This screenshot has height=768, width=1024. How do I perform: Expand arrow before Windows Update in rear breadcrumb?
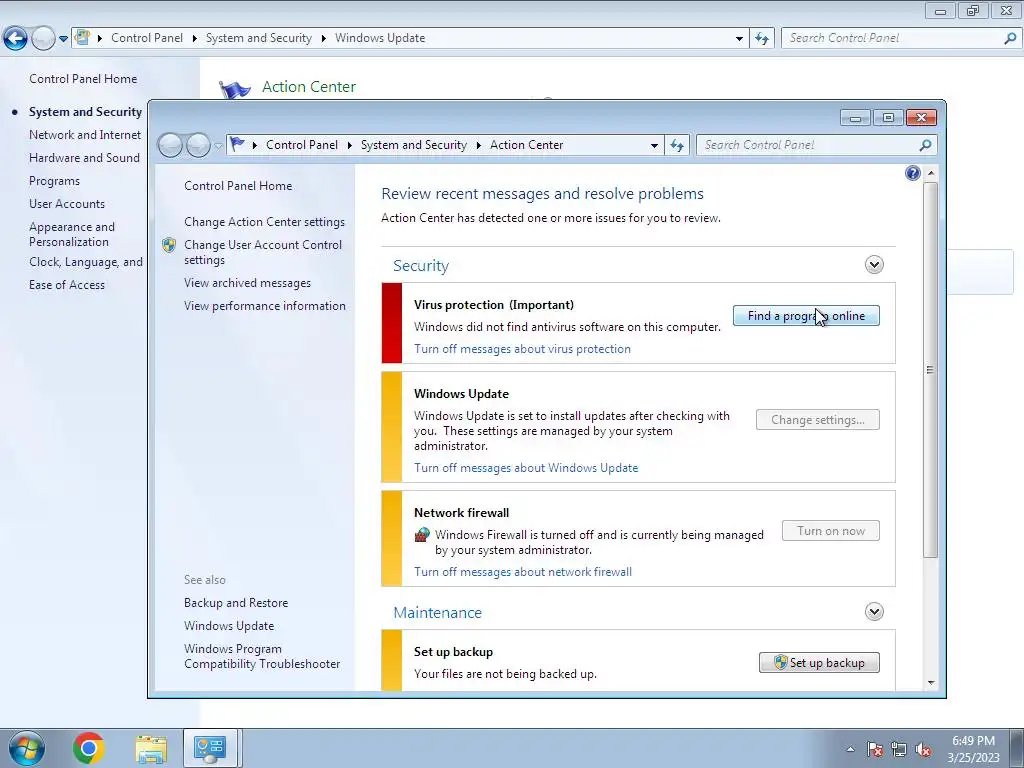323,38
